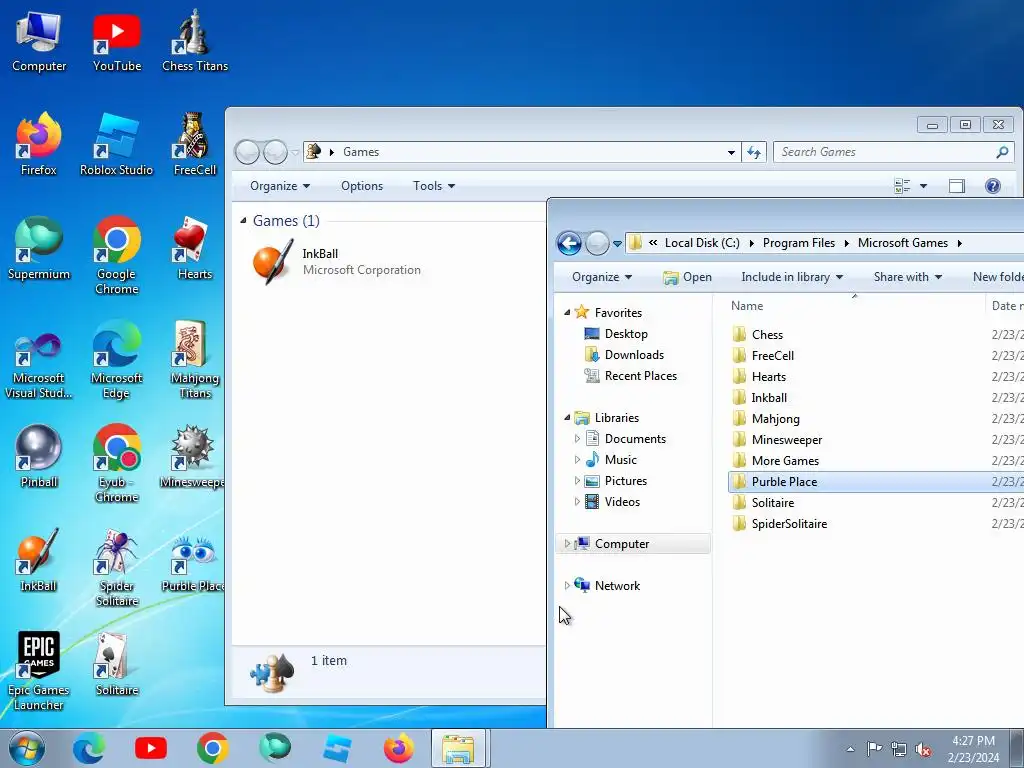Go back in the Microsoft Games explorer window
This screenshot has height=768, width=1024.
(569, 244)
